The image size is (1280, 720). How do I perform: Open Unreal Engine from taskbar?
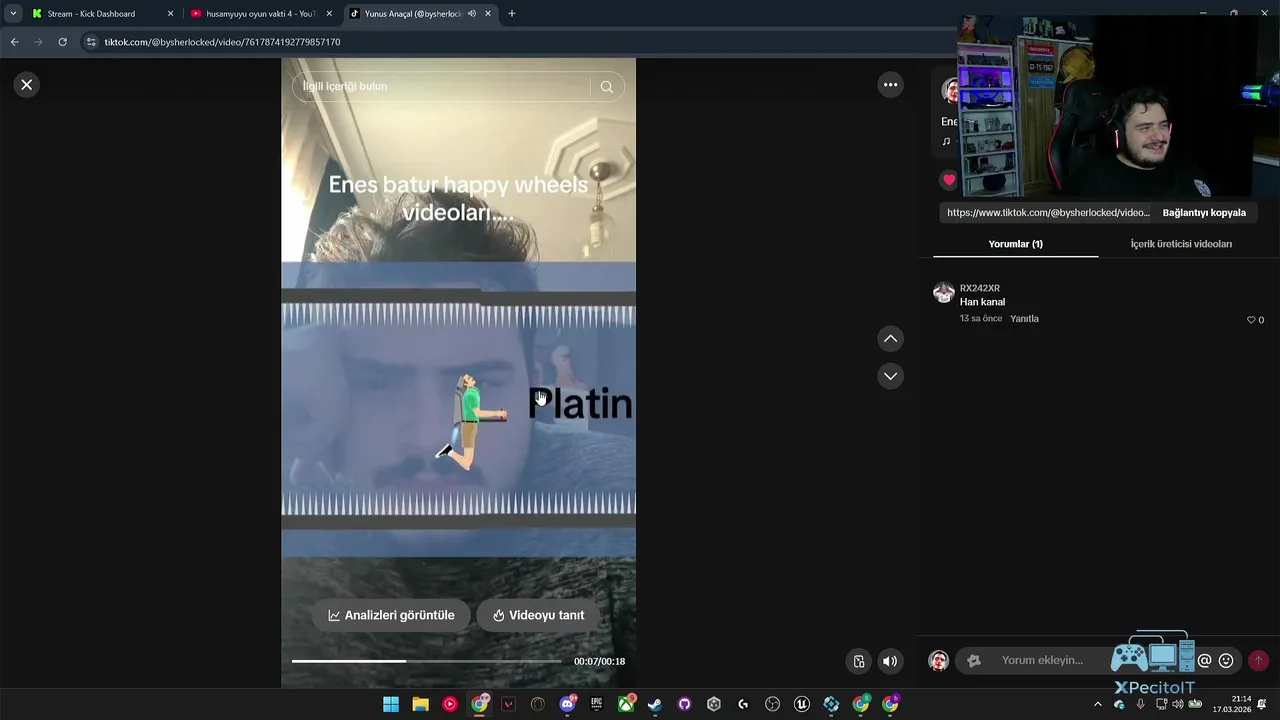click(801, 704)
